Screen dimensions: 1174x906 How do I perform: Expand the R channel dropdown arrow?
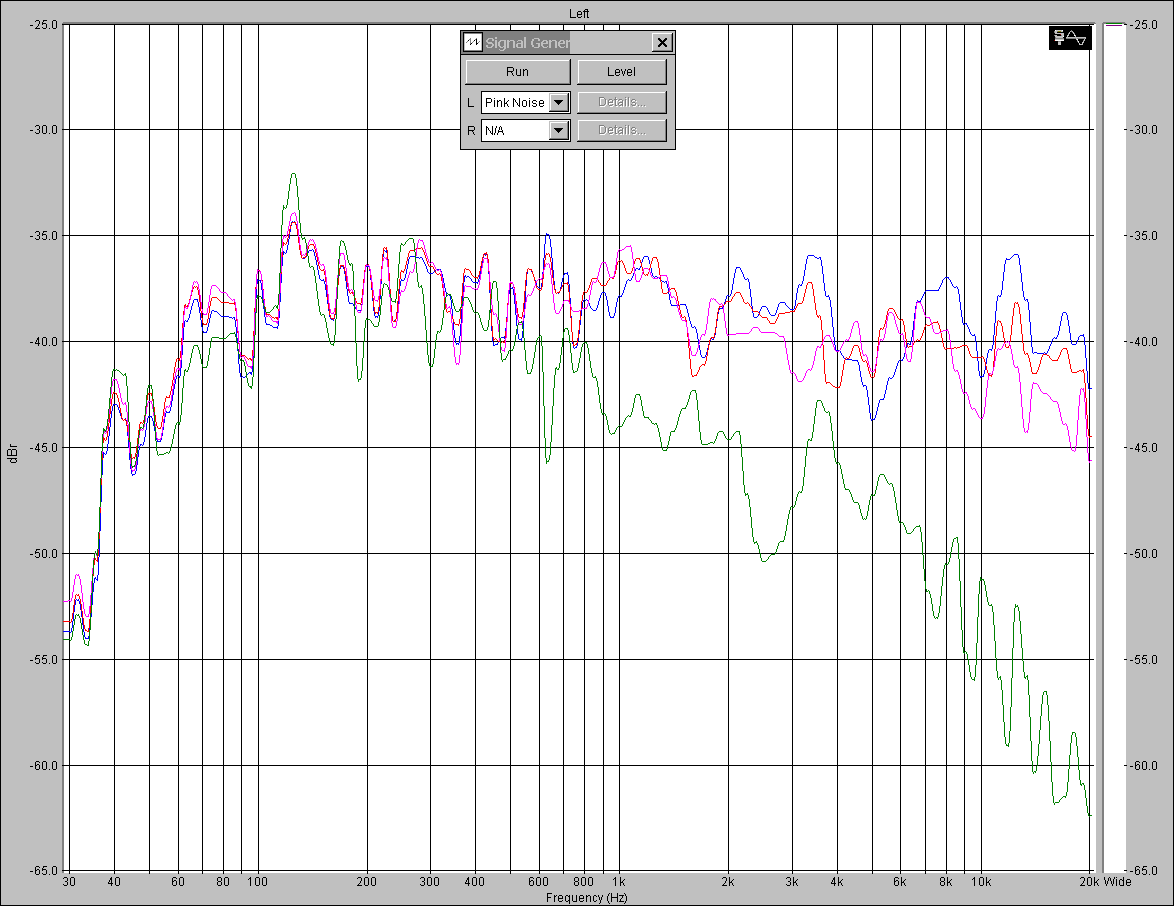coord(559,130)
